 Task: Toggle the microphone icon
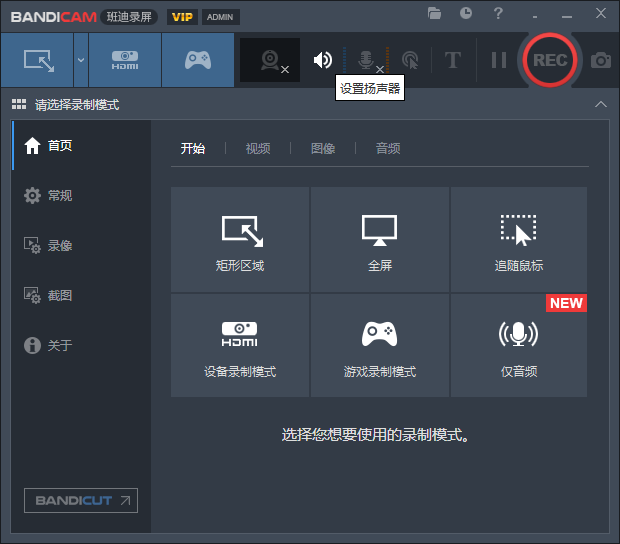coord(366,60)
